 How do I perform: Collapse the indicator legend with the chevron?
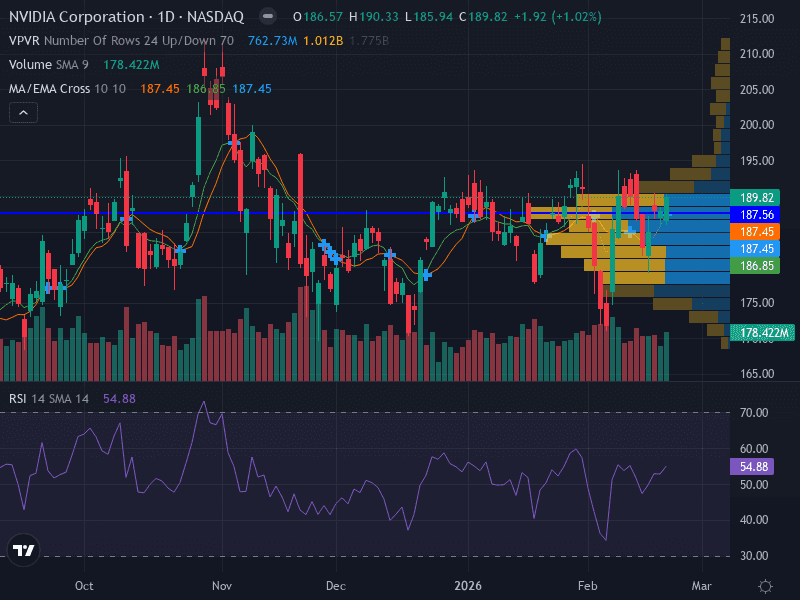(x=23, y=113)
